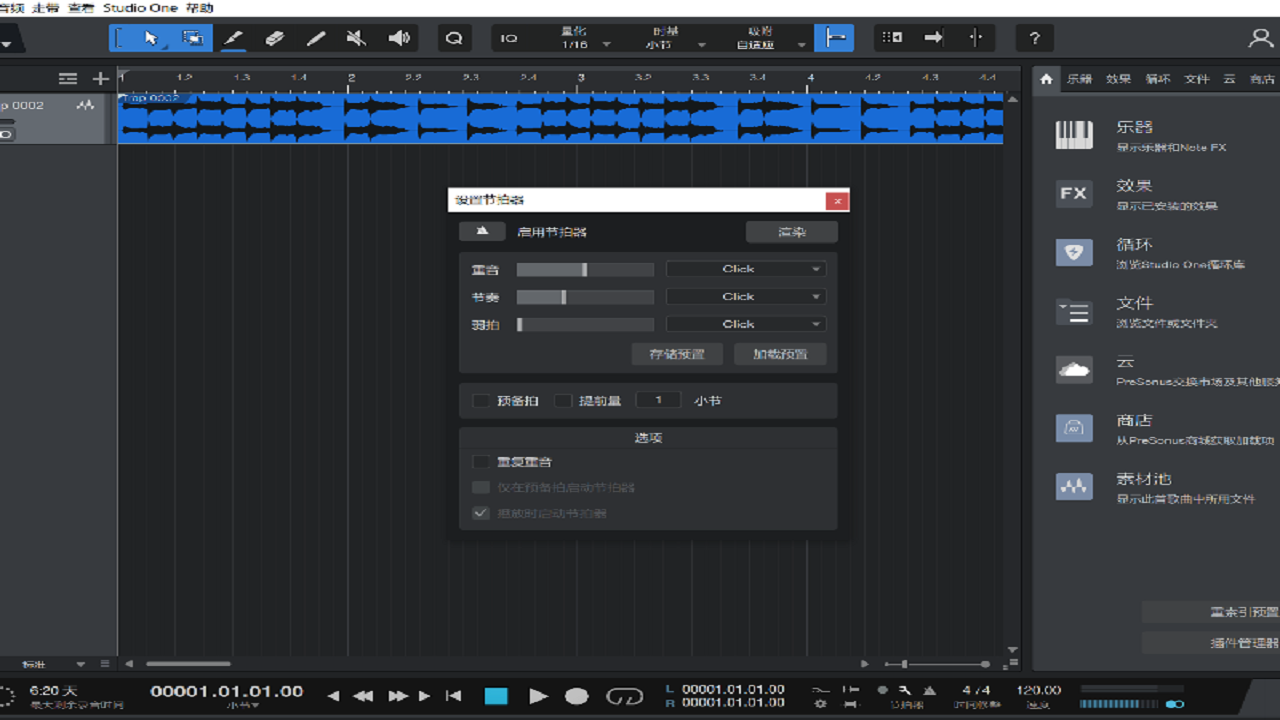Open the Zoom tool via magnifier icon

click(x=454, y=37)
